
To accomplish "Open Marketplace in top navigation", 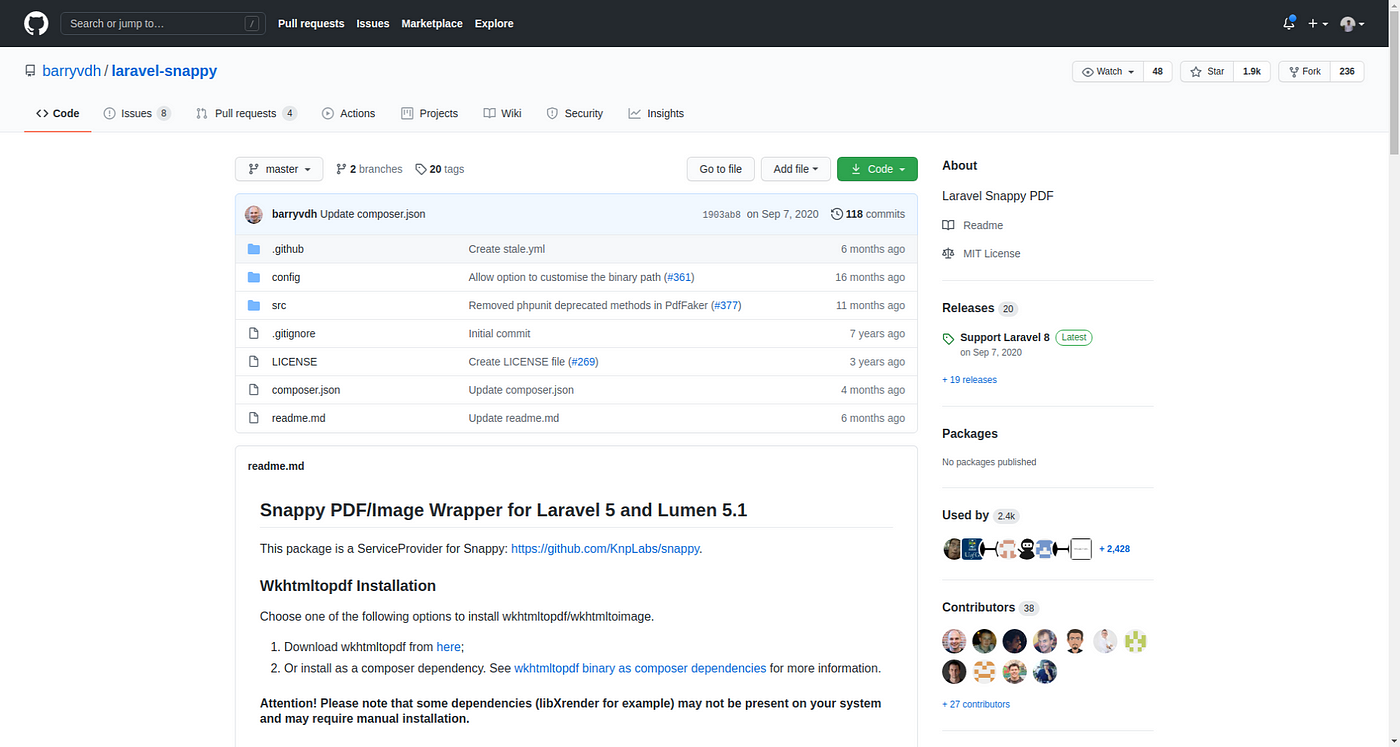I will tap(432, 23).
